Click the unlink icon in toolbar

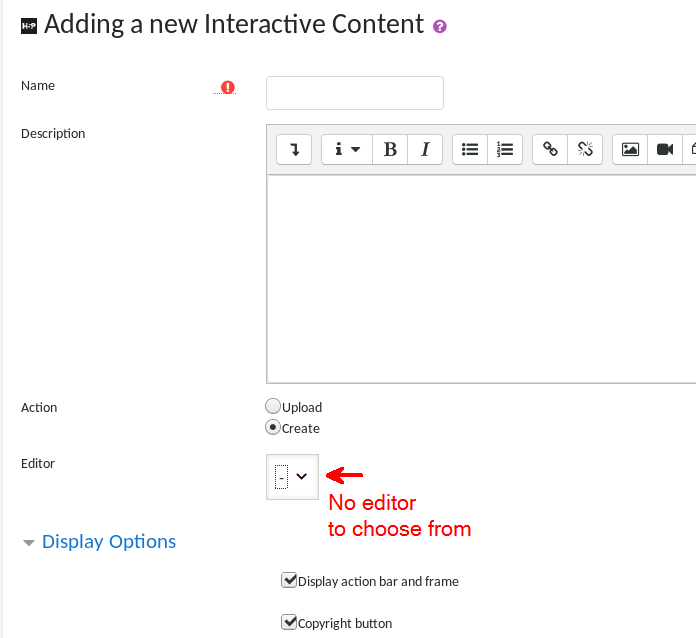pyautogui.click(x=585, y=150)
